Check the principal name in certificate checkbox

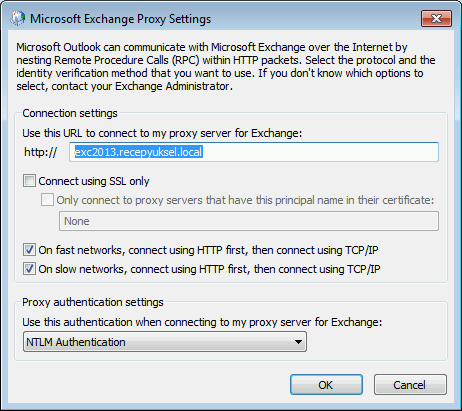click(47, 200)
